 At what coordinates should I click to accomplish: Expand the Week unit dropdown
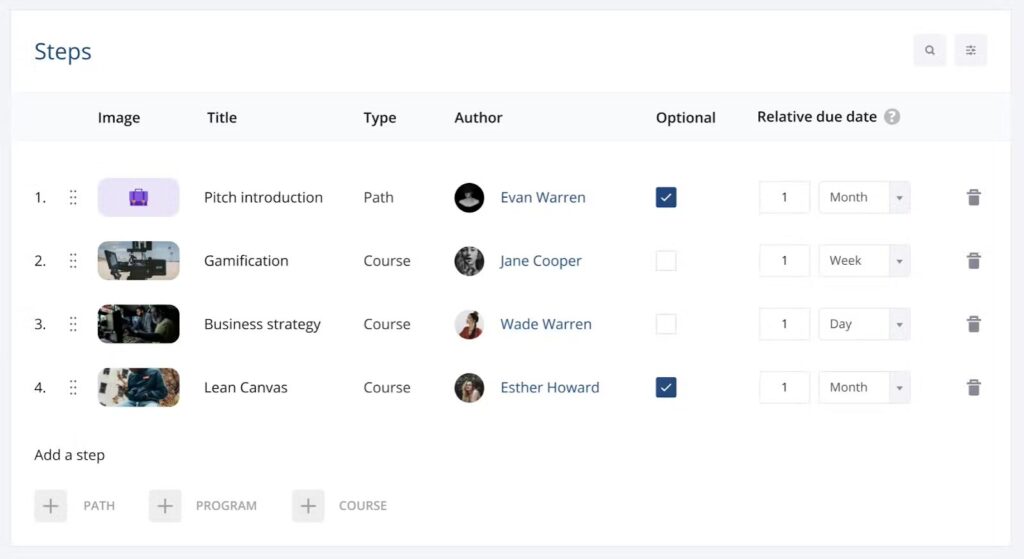864,261
